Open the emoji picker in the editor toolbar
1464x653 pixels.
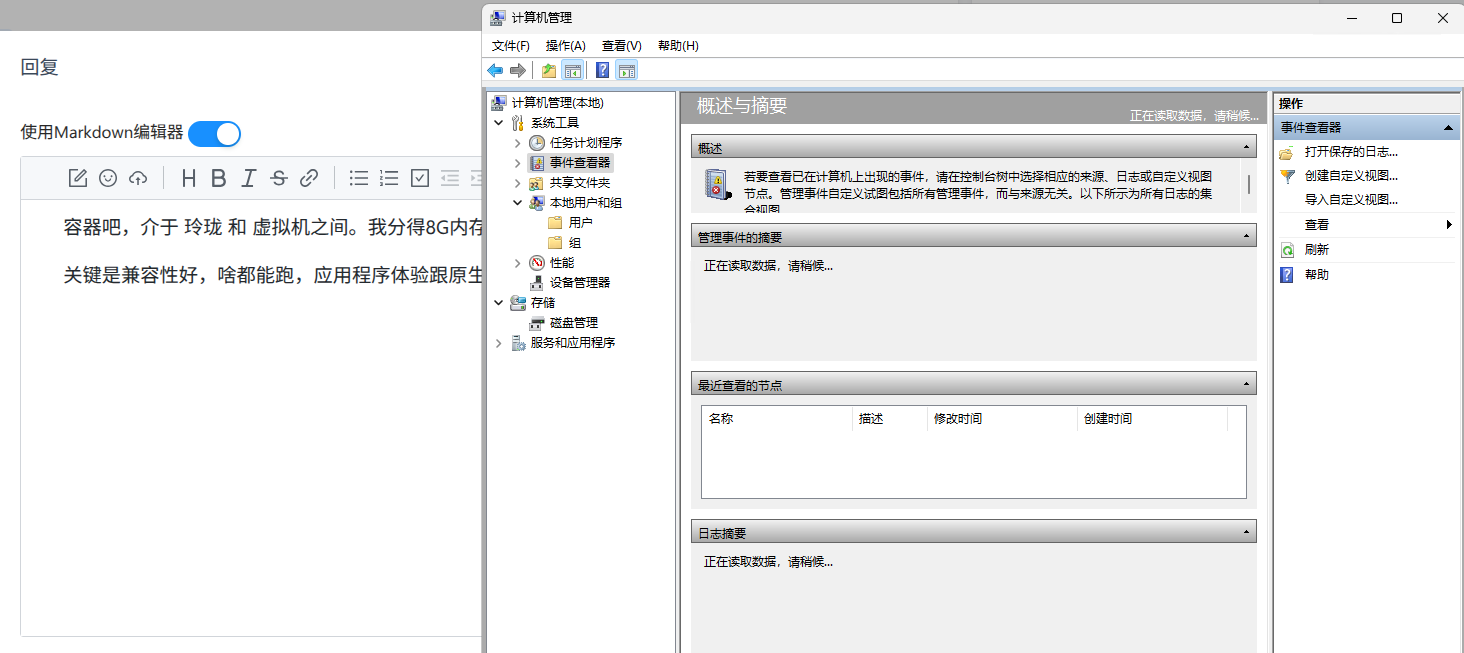click(x=108, y=178)
